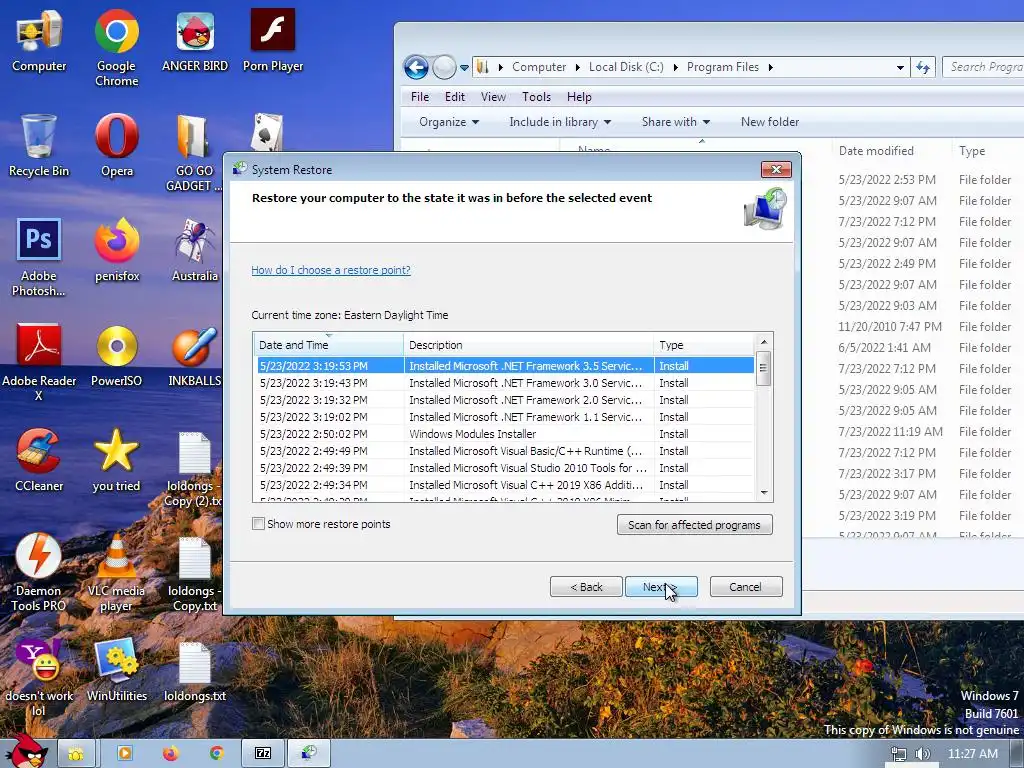Expand the arrow after 'Program Files' breadcrumb
This screenshot has width=1024, height=768.
pos(771,67)
